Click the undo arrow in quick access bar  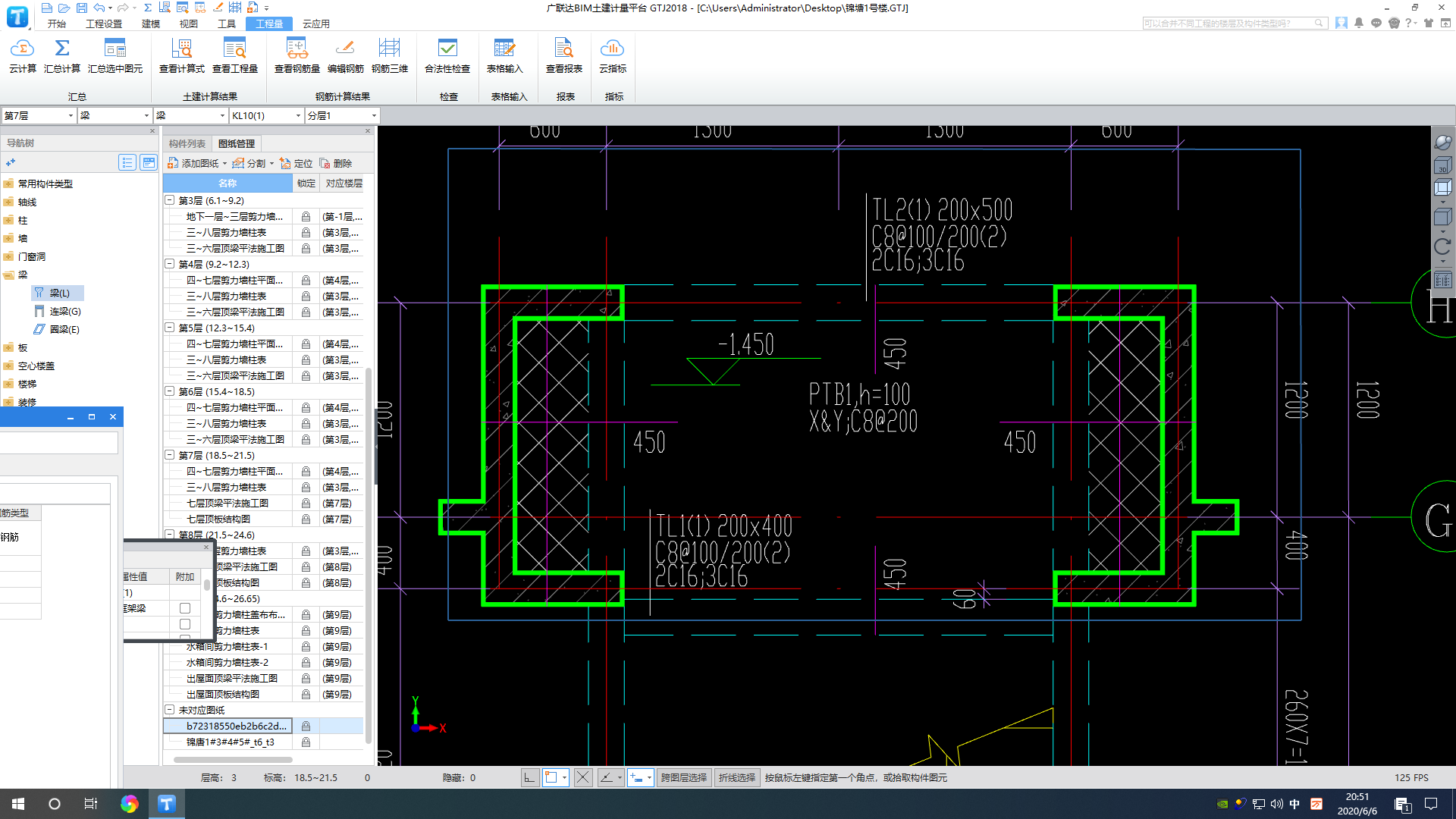pyautogui.click(x=99, y=8)
